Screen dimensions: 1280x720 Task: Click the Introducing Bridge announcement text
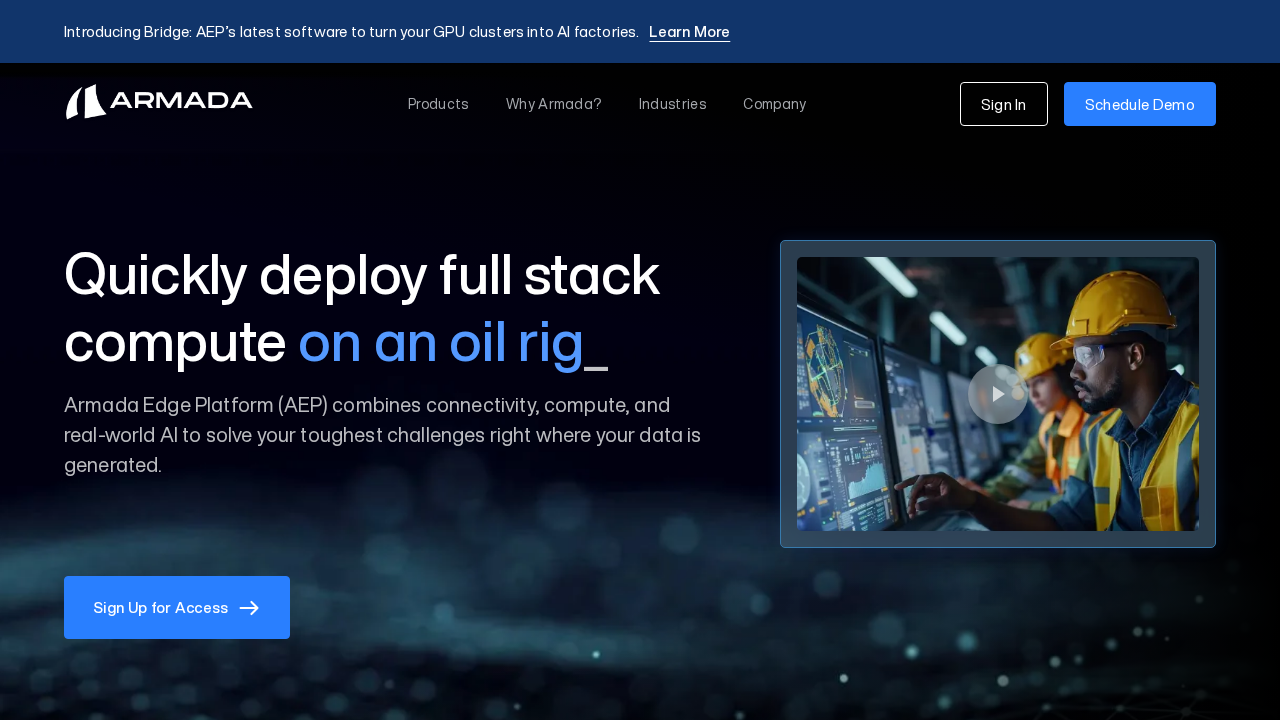pyautogui.click(x=350, y=32)
